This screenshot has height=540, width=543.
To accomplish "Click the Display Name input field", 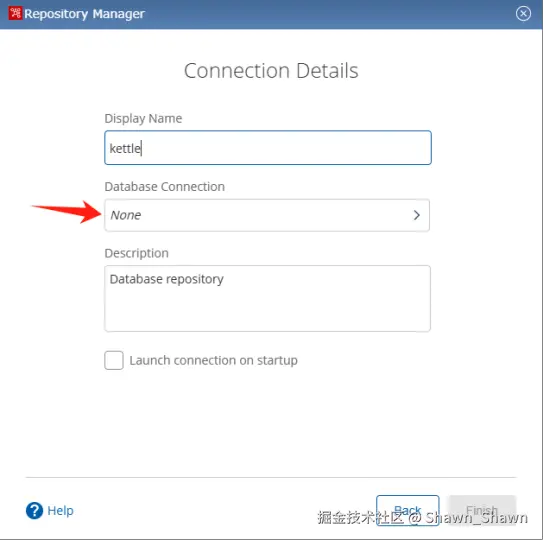I will tap(268, 148).
